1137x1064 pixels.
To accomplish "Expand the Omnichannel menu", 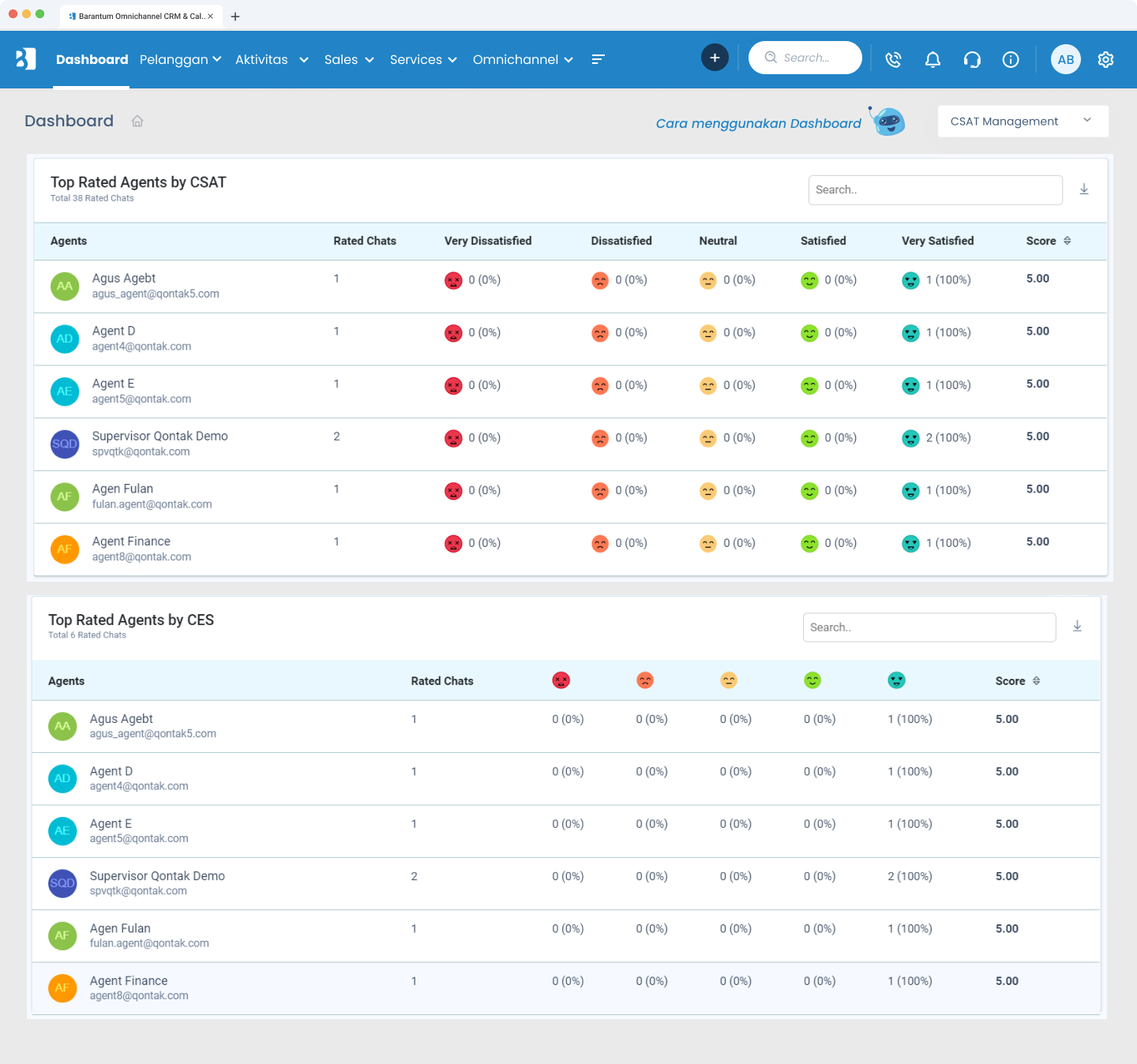I will pos(522,59).
